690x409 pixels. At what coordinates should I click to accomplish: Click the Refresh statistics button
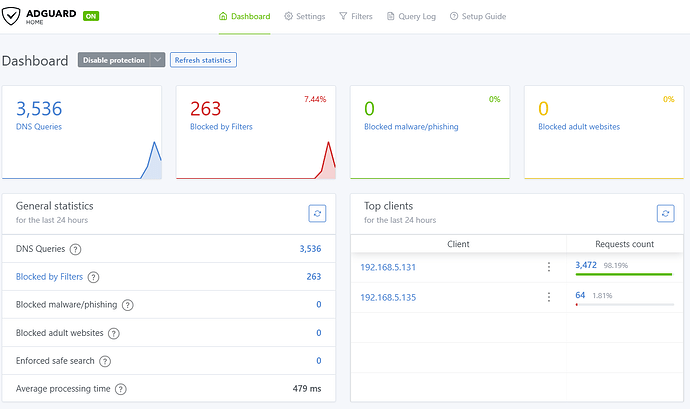tap(203, 60)
